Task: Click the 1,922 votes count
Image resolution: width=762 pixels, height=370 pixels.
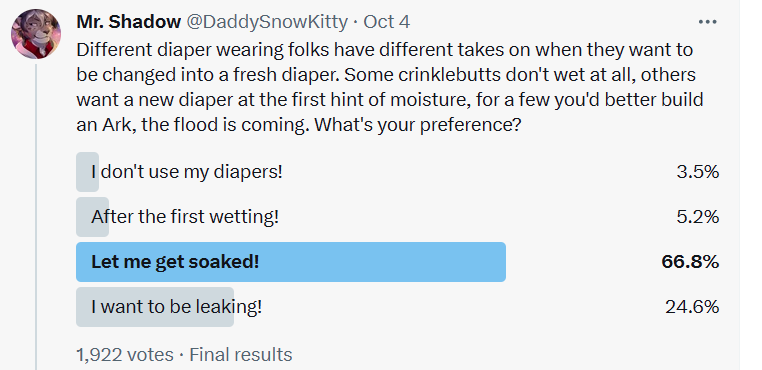Action: pos(124,354)
